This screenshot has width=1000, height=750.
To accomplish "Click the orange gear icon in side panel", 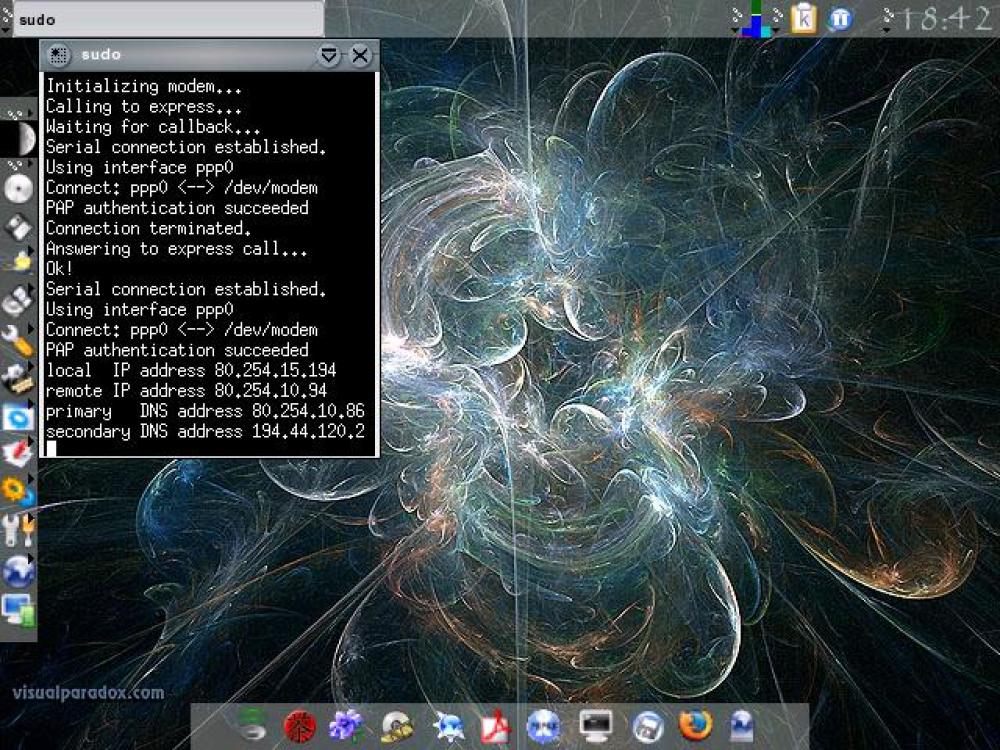I will point(17,492).
